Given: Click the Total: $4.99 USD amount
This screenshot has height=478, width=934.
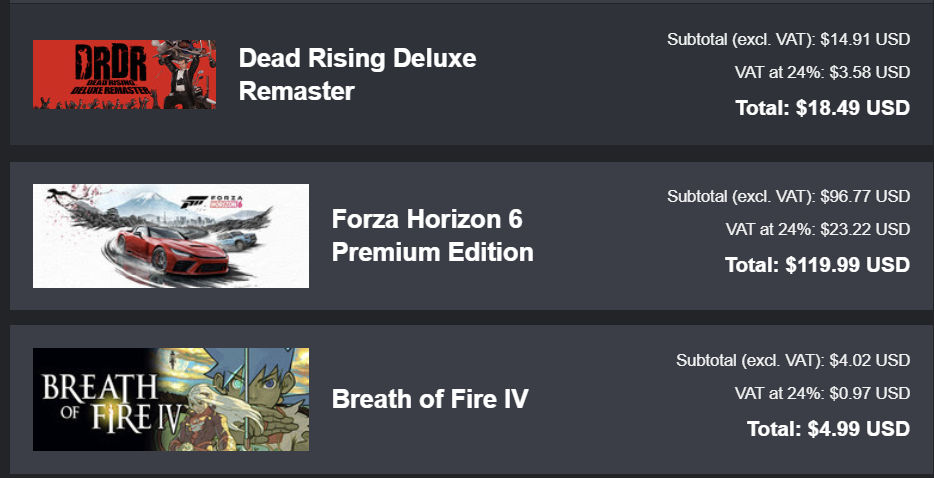Looking at the screenshot, I should click(828, 429).
